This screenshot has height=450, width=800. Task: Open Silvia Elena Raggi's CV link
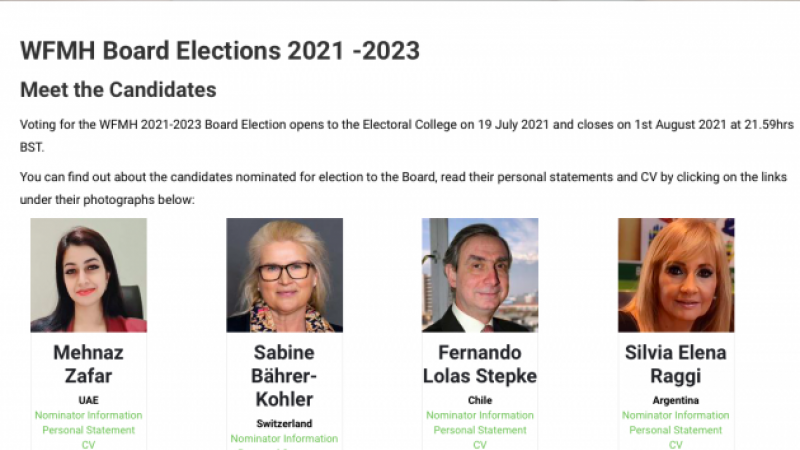[x=676, y=444]
